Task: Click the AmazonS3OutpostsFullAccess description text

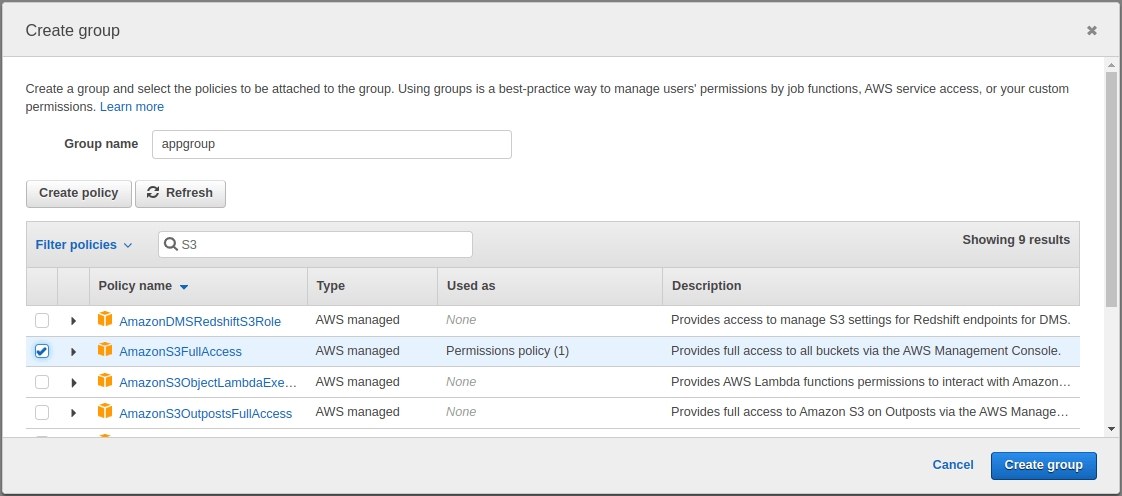Action: tap(870, 412)
